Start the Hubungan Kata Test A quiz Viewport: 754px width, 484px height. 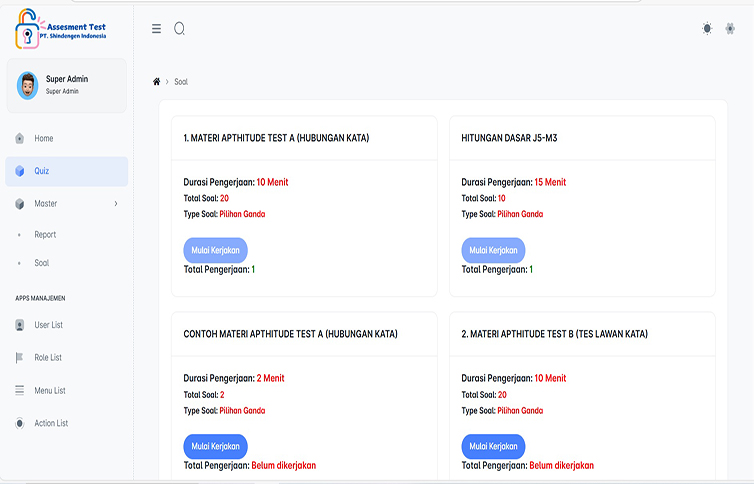pyautogui.click(x=215, y=250)
